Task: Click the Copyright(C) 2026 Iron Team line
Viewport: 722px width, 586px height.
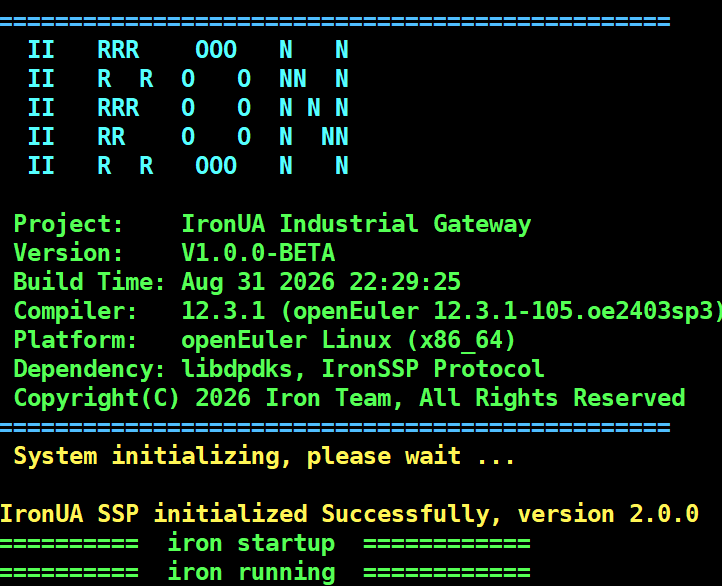Action: [349, 398]
